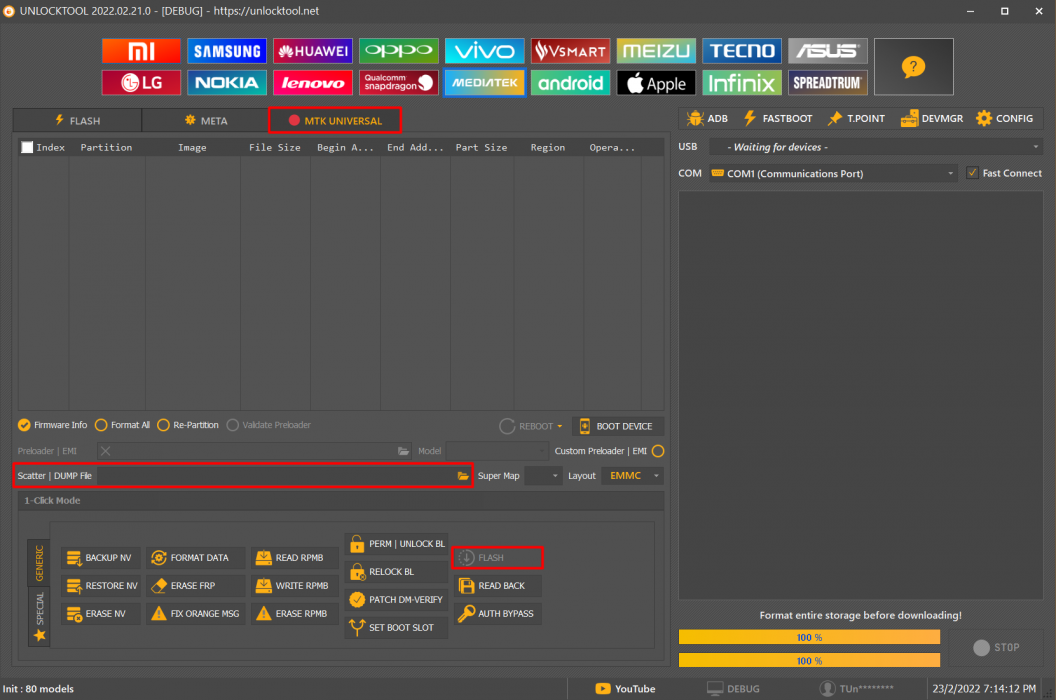This screenshot has height=700, width=1056.
Task: Select the Apple brand logo
Action: point(656,83)
